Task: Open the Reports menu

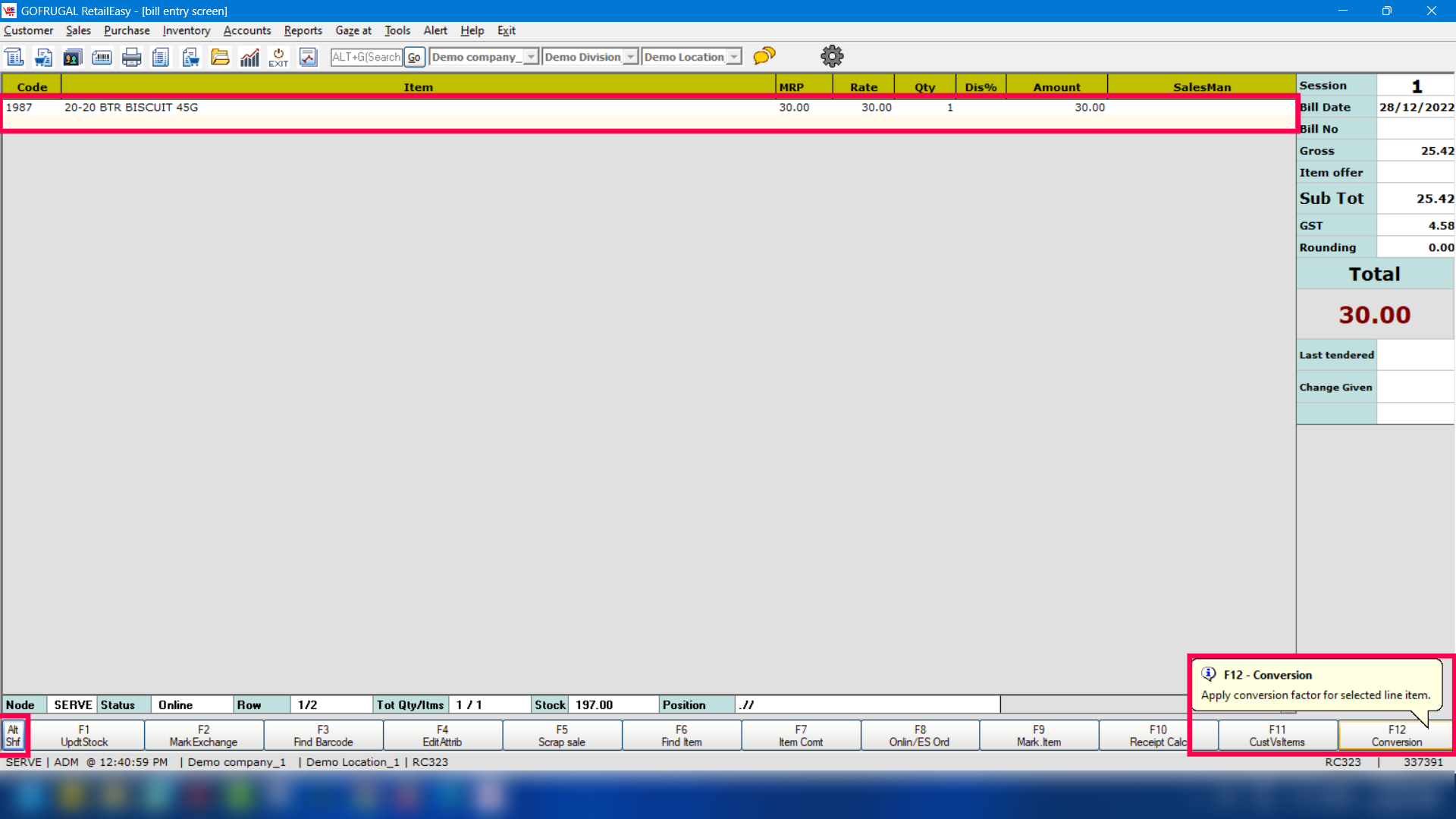Action: (303, 30)
